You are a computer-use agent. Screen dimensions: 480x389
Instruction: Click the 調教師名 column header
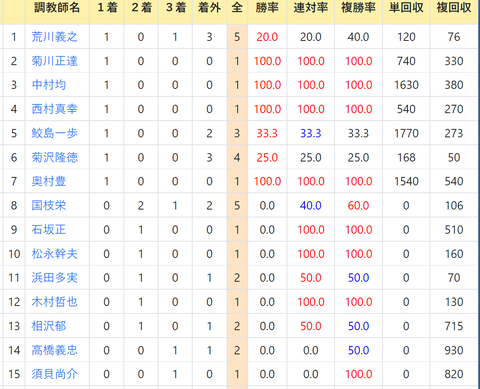point(57,7)
